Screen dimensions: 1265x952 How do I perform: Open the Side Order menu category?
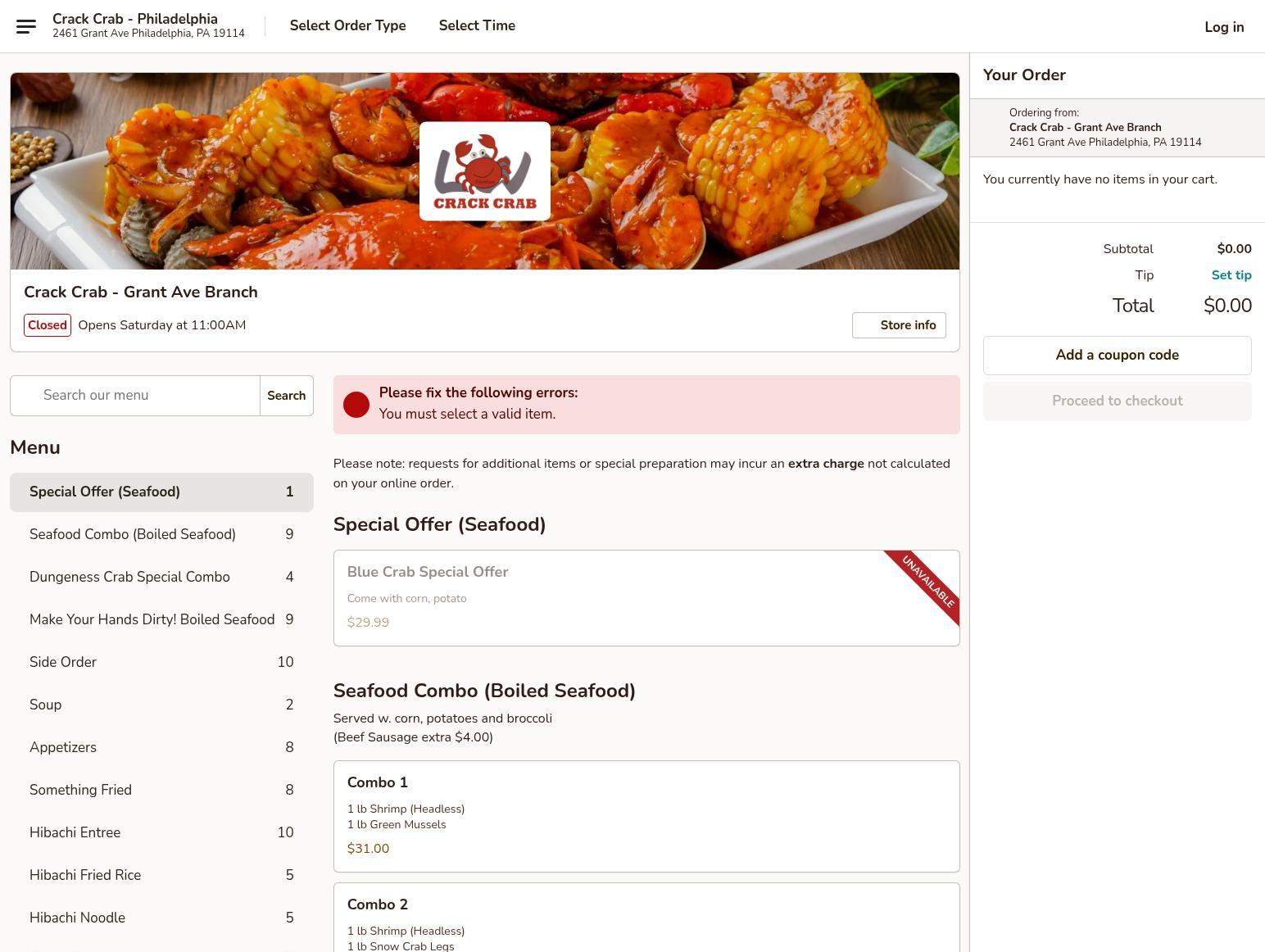pos(161,663)
